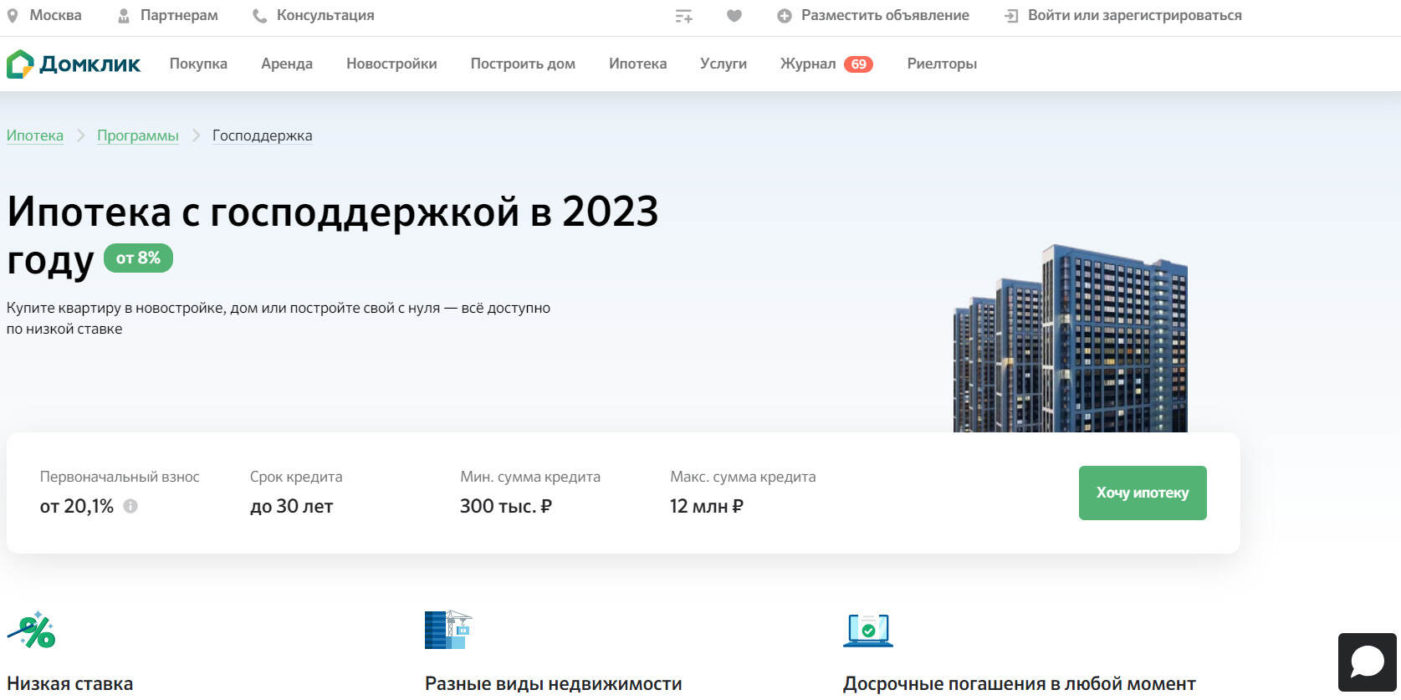
Task: Click the buildings icon above Разные виды недвижимости
Action: pos(450,630)
